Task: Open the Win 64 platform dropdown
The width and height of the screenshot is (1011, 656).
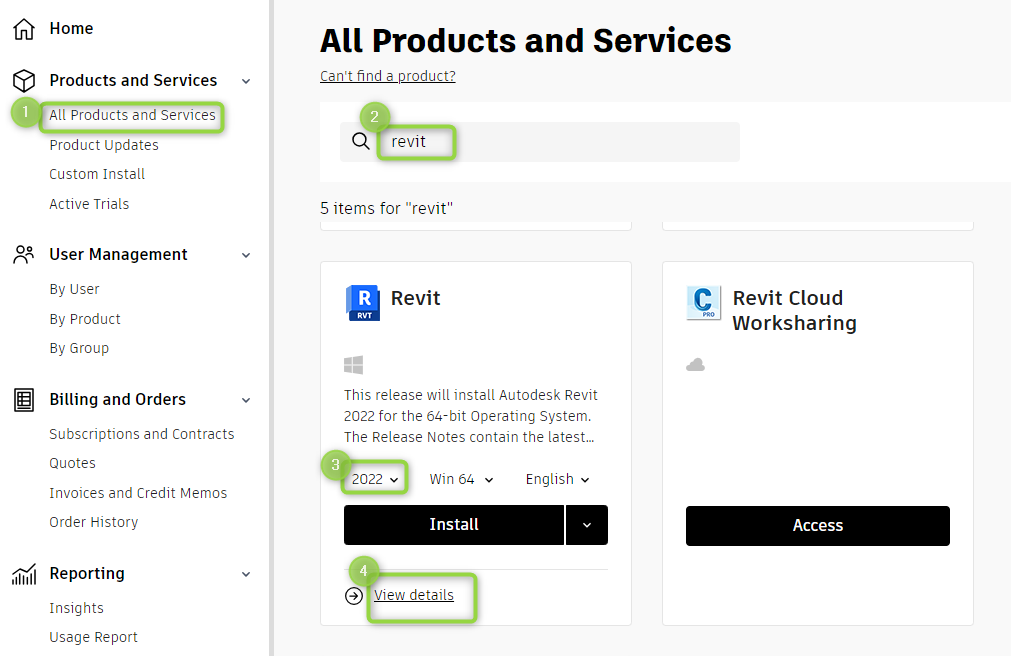Action: 460,478
